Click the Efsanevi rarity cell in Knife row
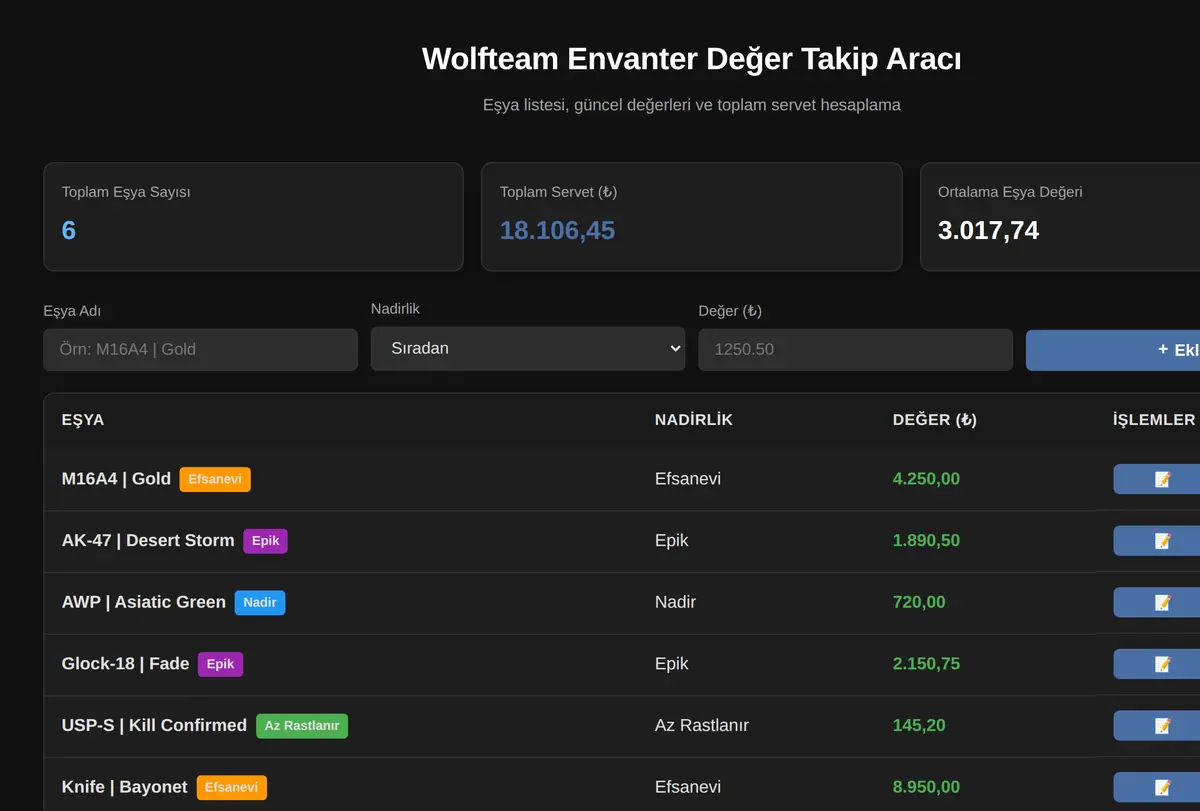1200x811 pixels. [x=688, y=788]
